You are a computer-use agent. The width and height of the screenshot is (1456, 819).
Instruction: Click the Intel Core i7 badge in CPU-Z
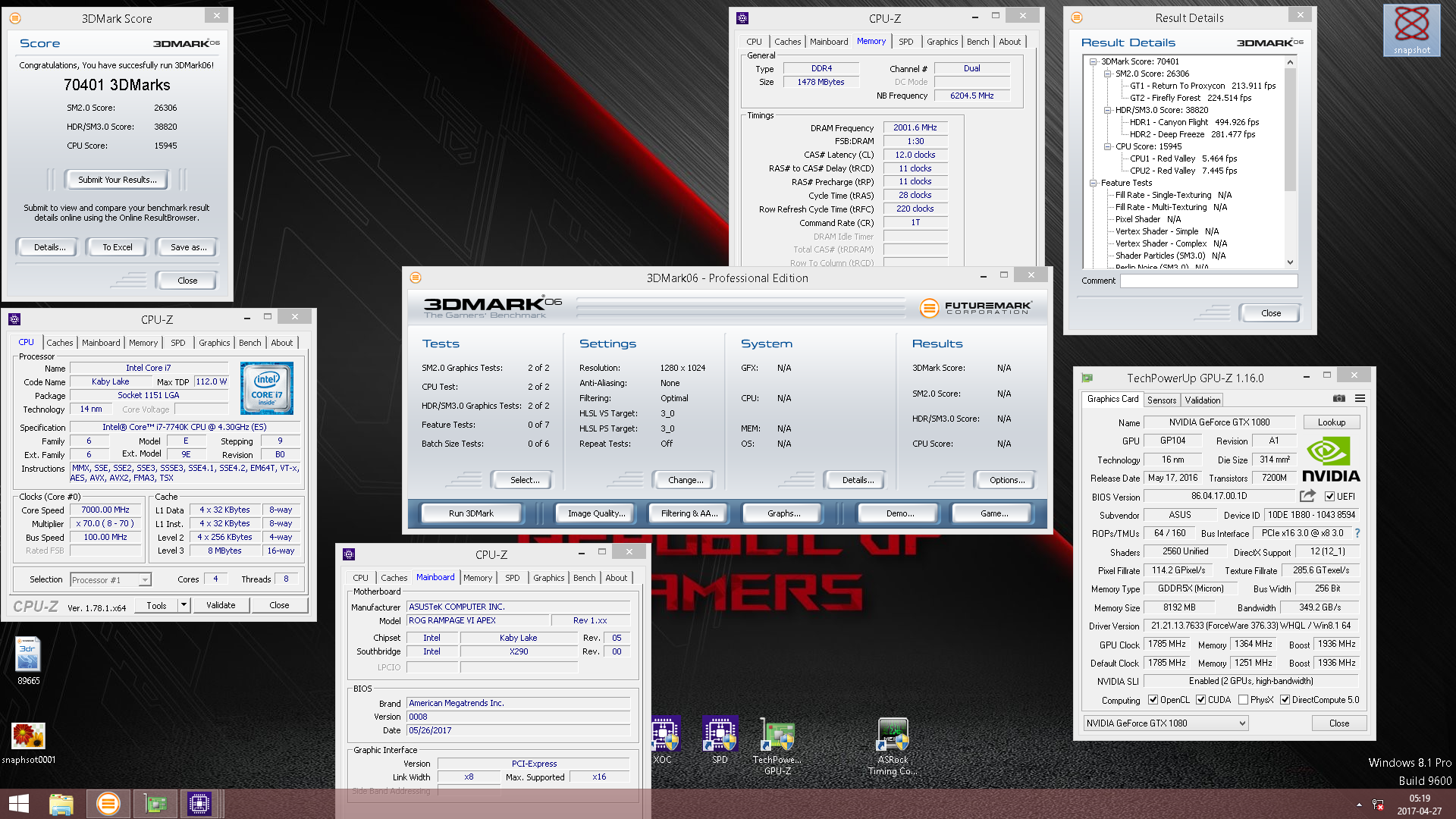click(267, 388)
